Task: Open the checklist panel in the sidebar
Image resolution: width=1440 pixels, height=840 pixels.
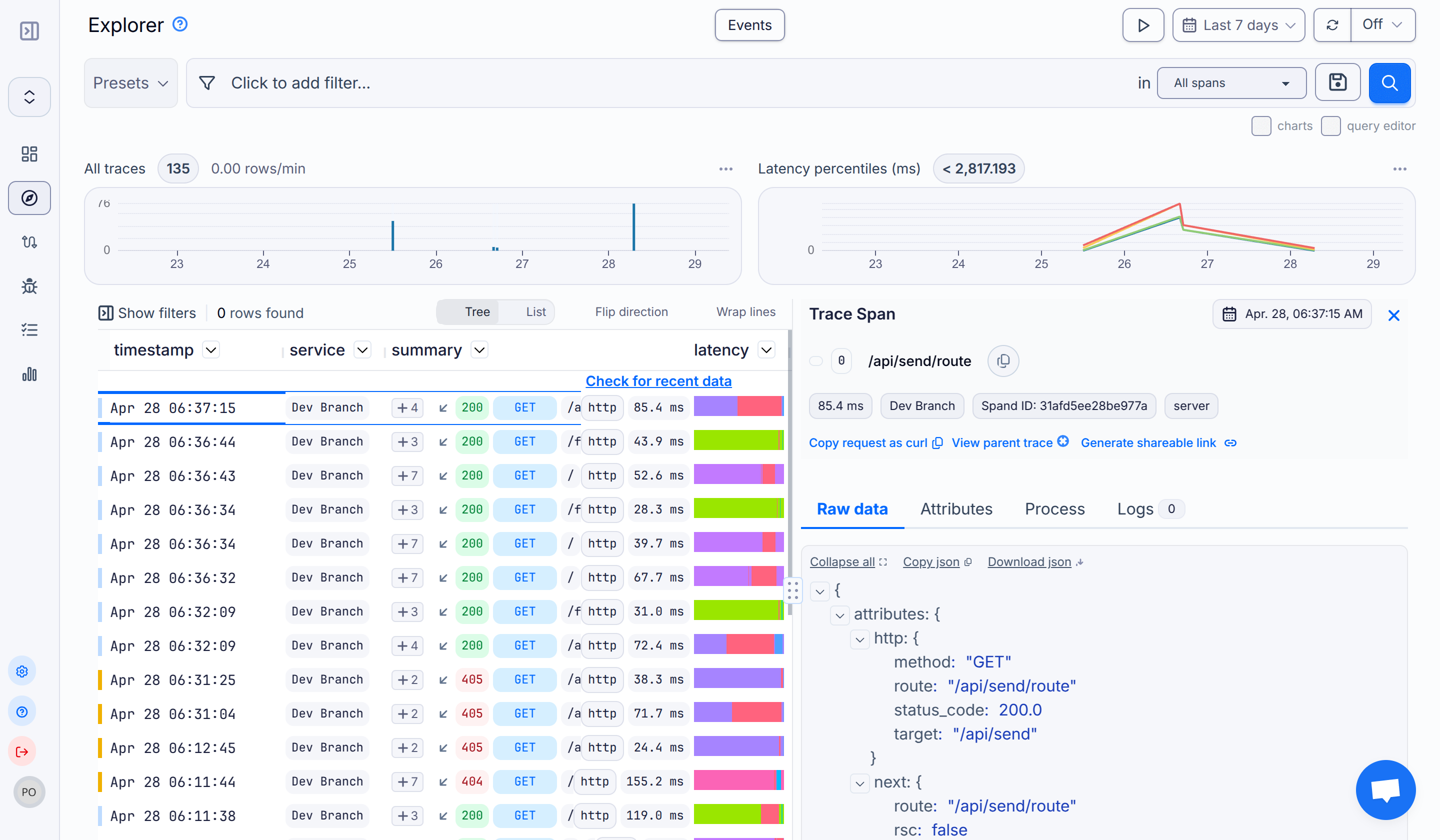Action: 29,329
